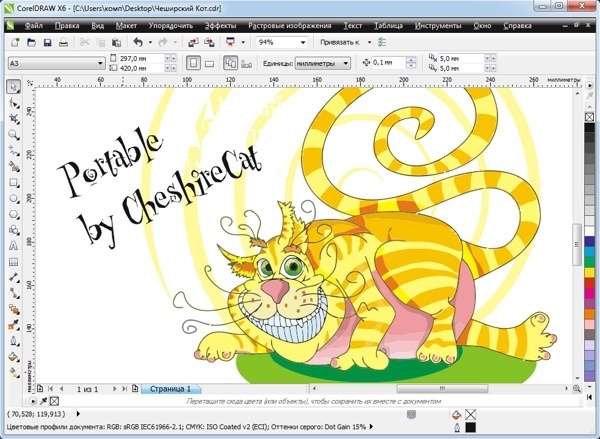The height and width of the screenshot is (439, 600).
Task: Click the Print icon in toolbar
Action: pyautogui.click(x=63, y=43)
